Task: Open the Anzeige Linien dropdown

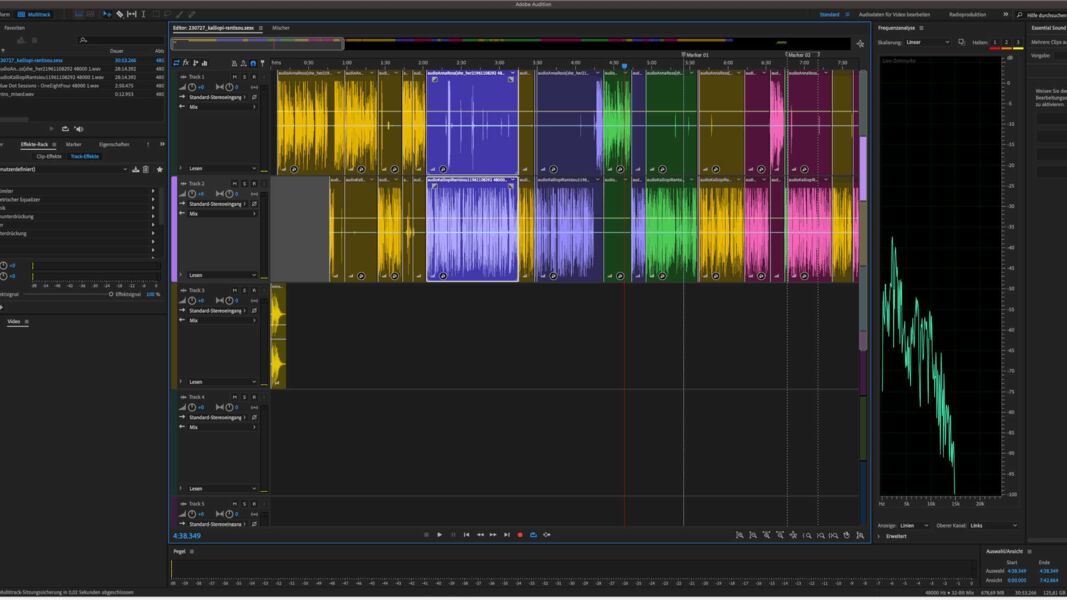Action: click(914, 525)
